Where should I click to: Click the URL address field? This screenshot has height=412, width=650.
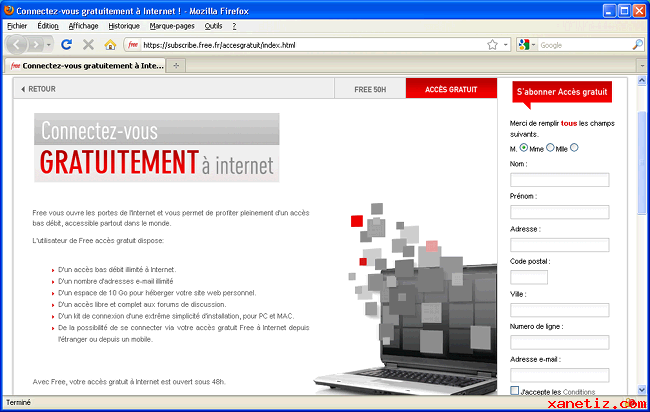point(313,45)
